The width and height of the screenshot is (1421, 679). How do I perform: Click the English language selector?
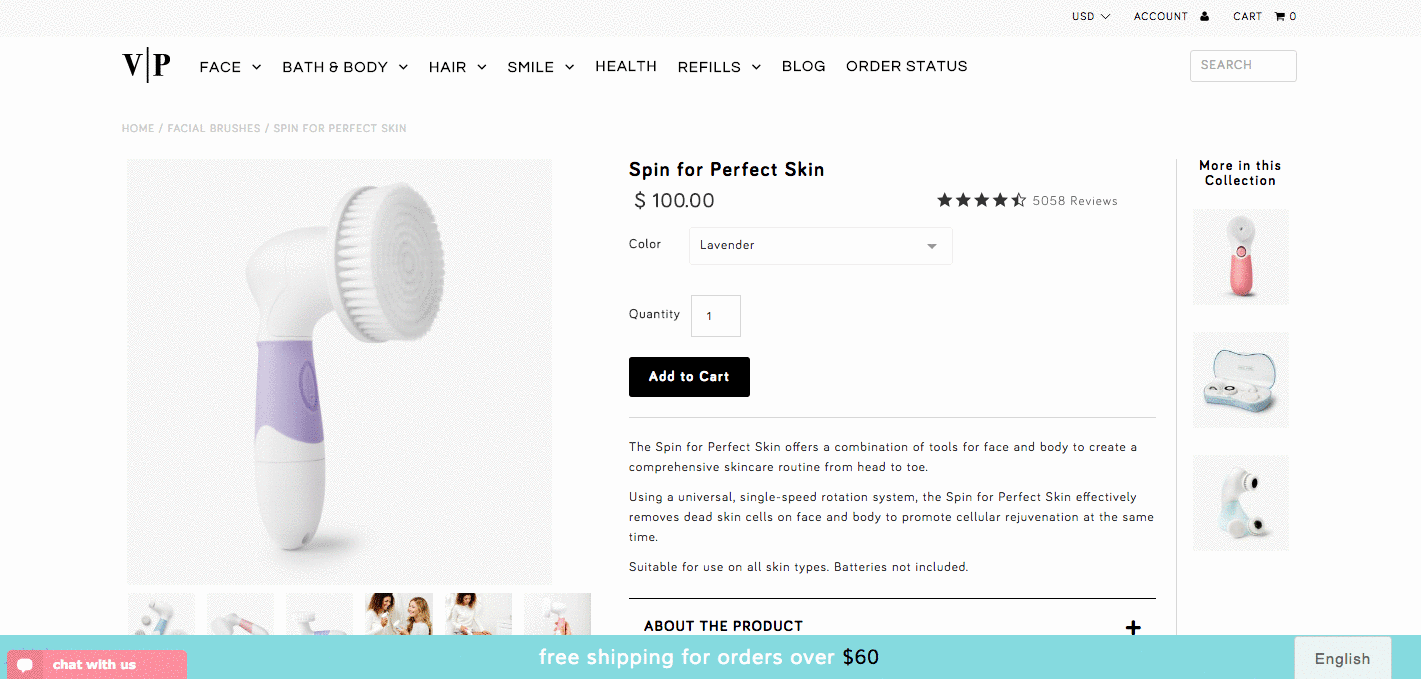[1342, 658]
